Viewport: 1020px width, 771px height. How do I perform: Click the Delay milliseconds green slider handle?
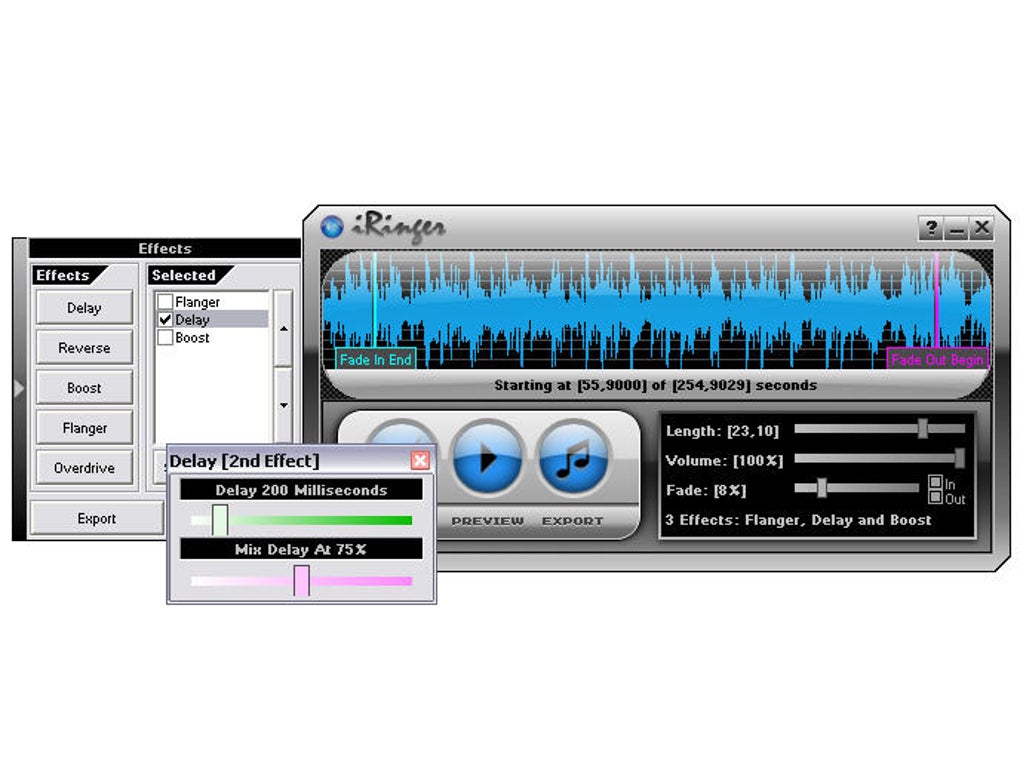coord(220,520)
